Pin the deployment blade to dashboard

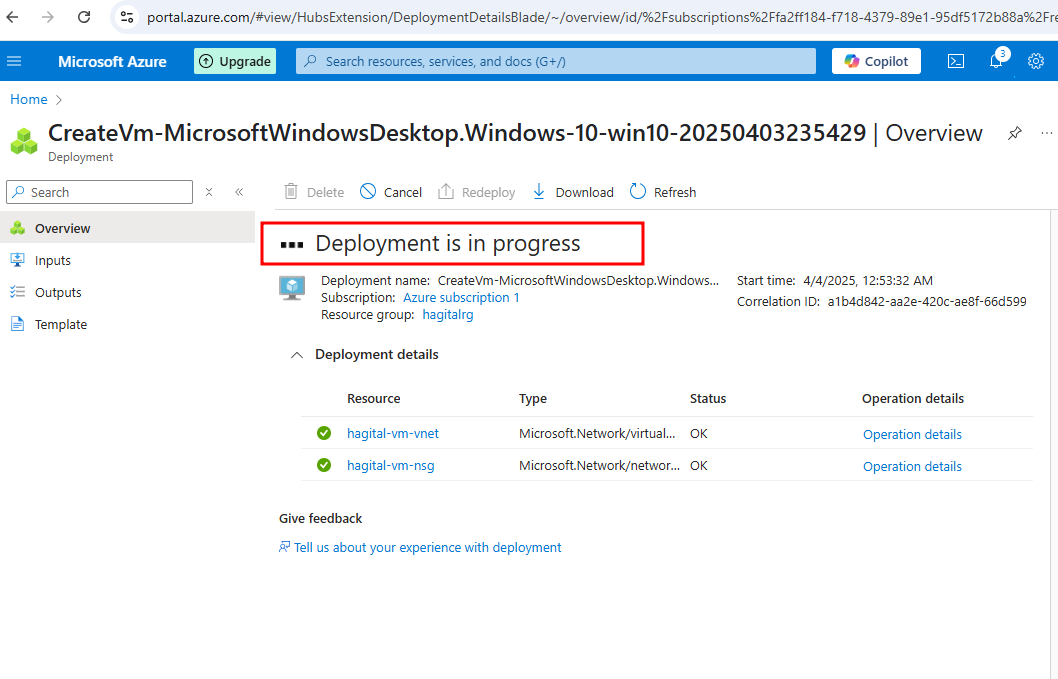(1014, 133)
